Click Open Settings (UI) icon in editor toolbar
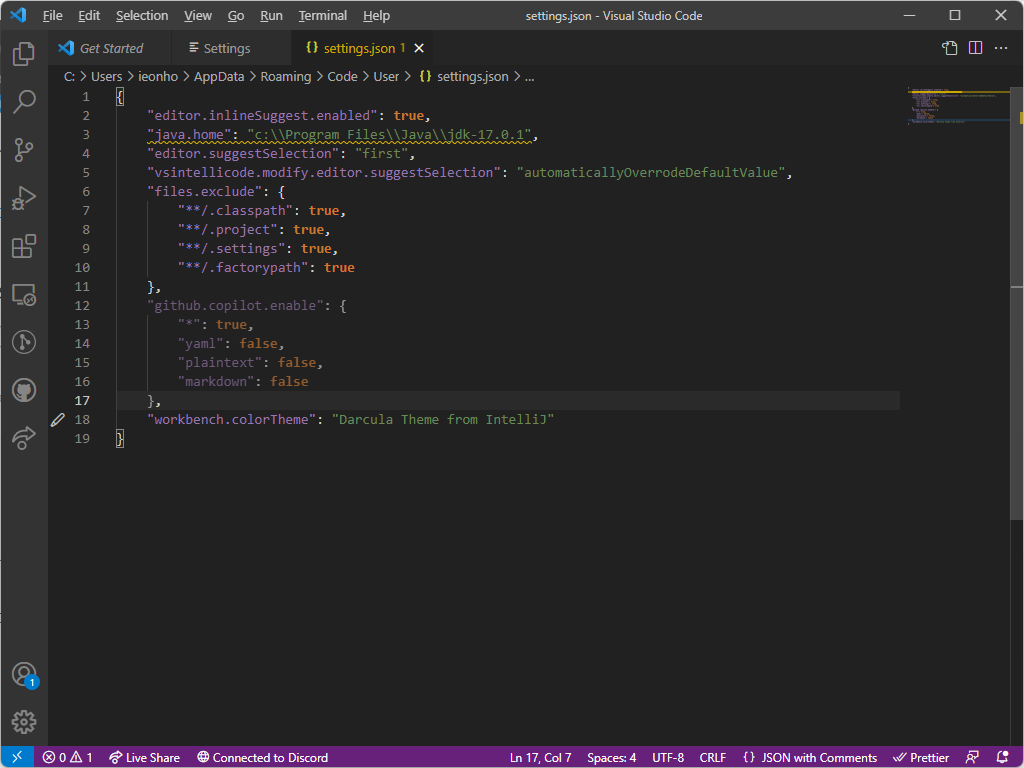 click(950, 48)
